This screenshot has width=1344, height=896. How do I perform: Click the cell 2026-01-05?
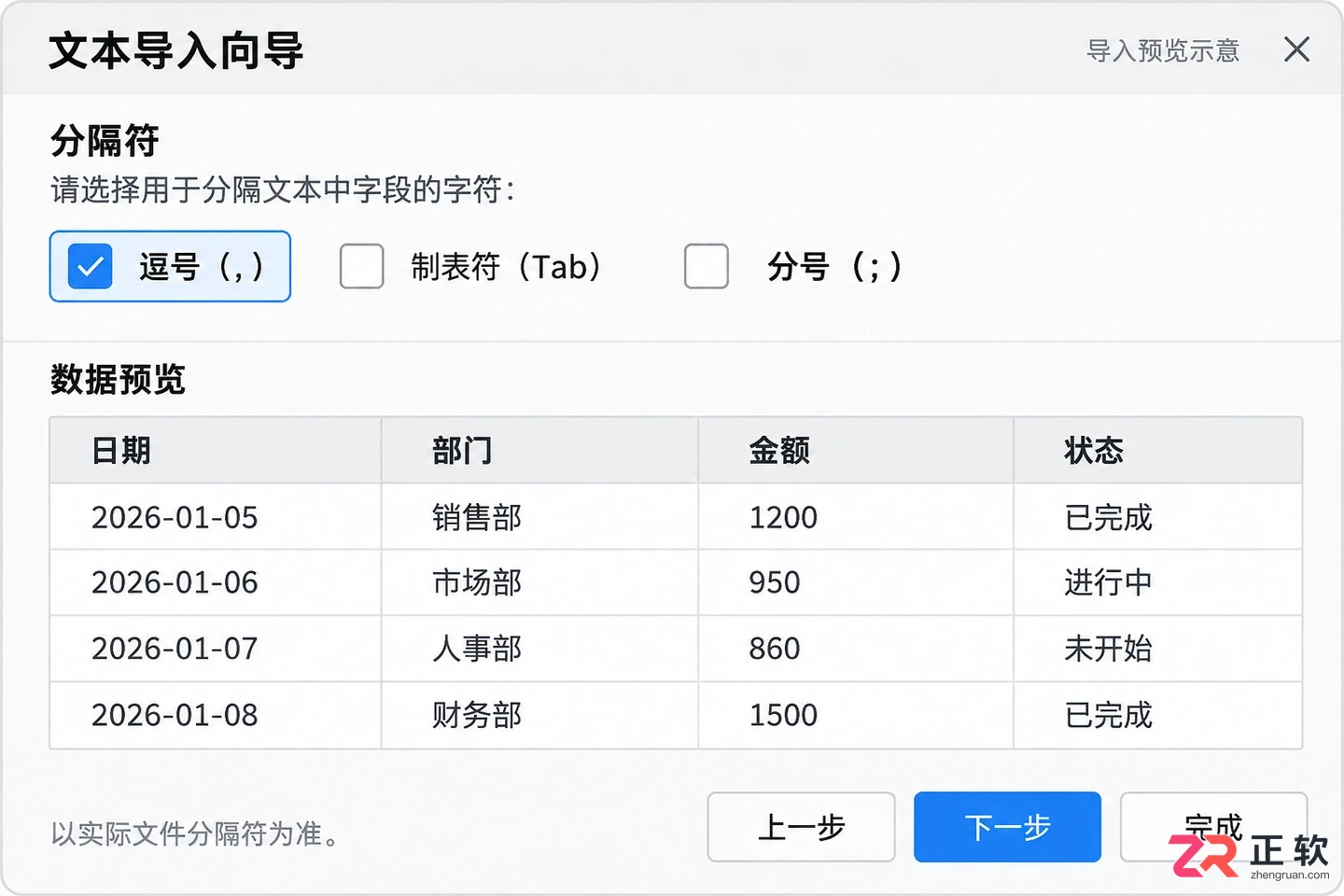point(216,517)
